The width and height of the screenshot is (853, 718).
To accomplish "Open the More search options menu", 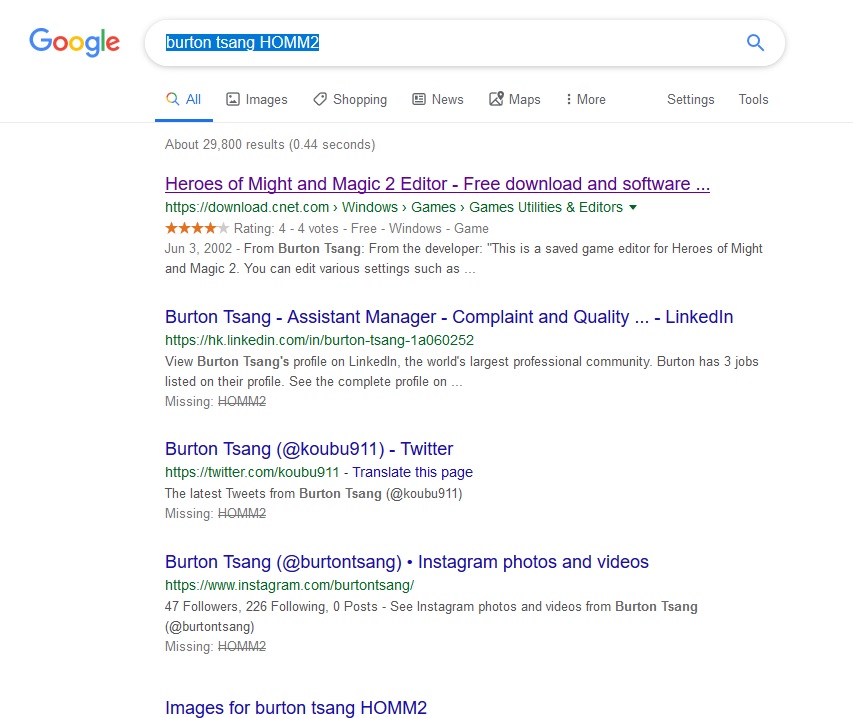I will 586,100.
